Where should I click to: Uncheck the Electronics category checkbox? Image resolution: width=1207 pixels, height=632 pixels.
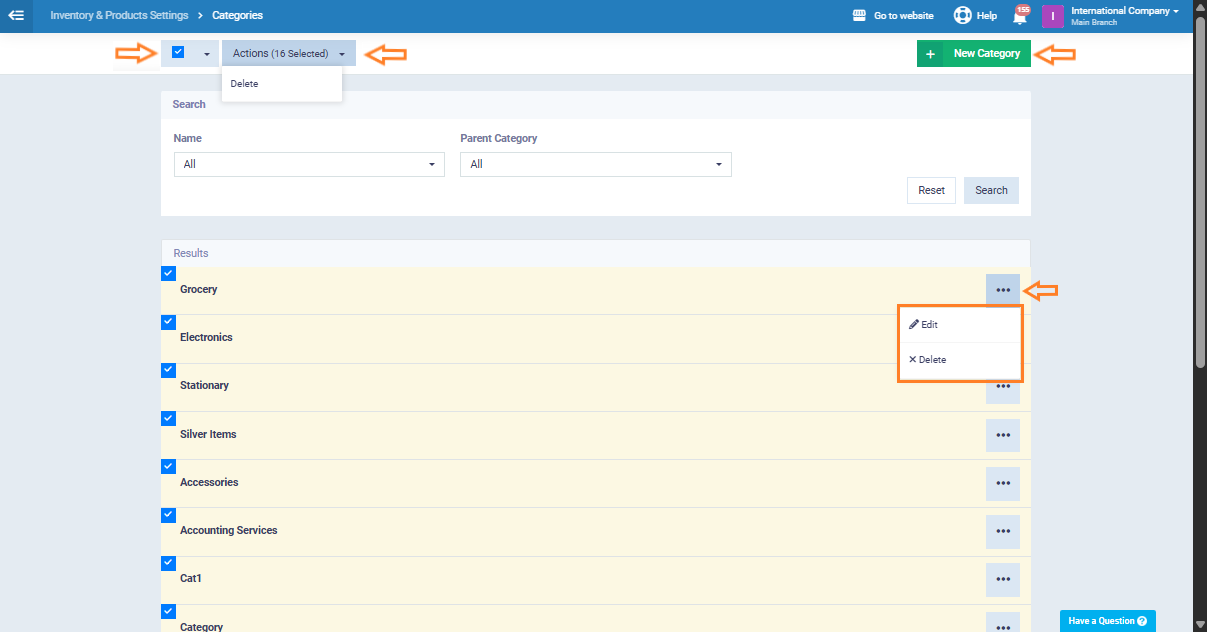168,322
